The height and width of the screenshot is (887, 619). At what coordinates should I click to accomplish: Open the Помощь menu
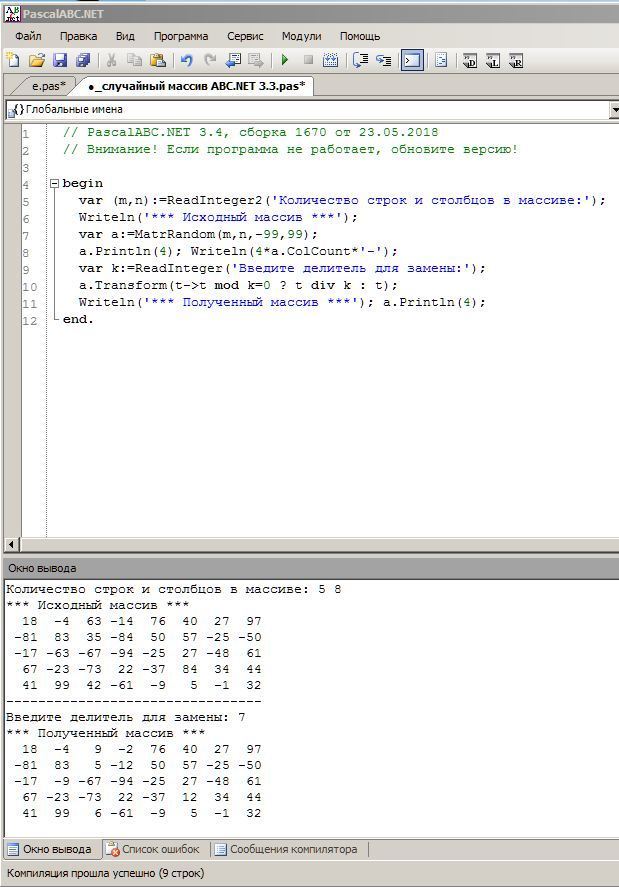[x=360, y=36]
